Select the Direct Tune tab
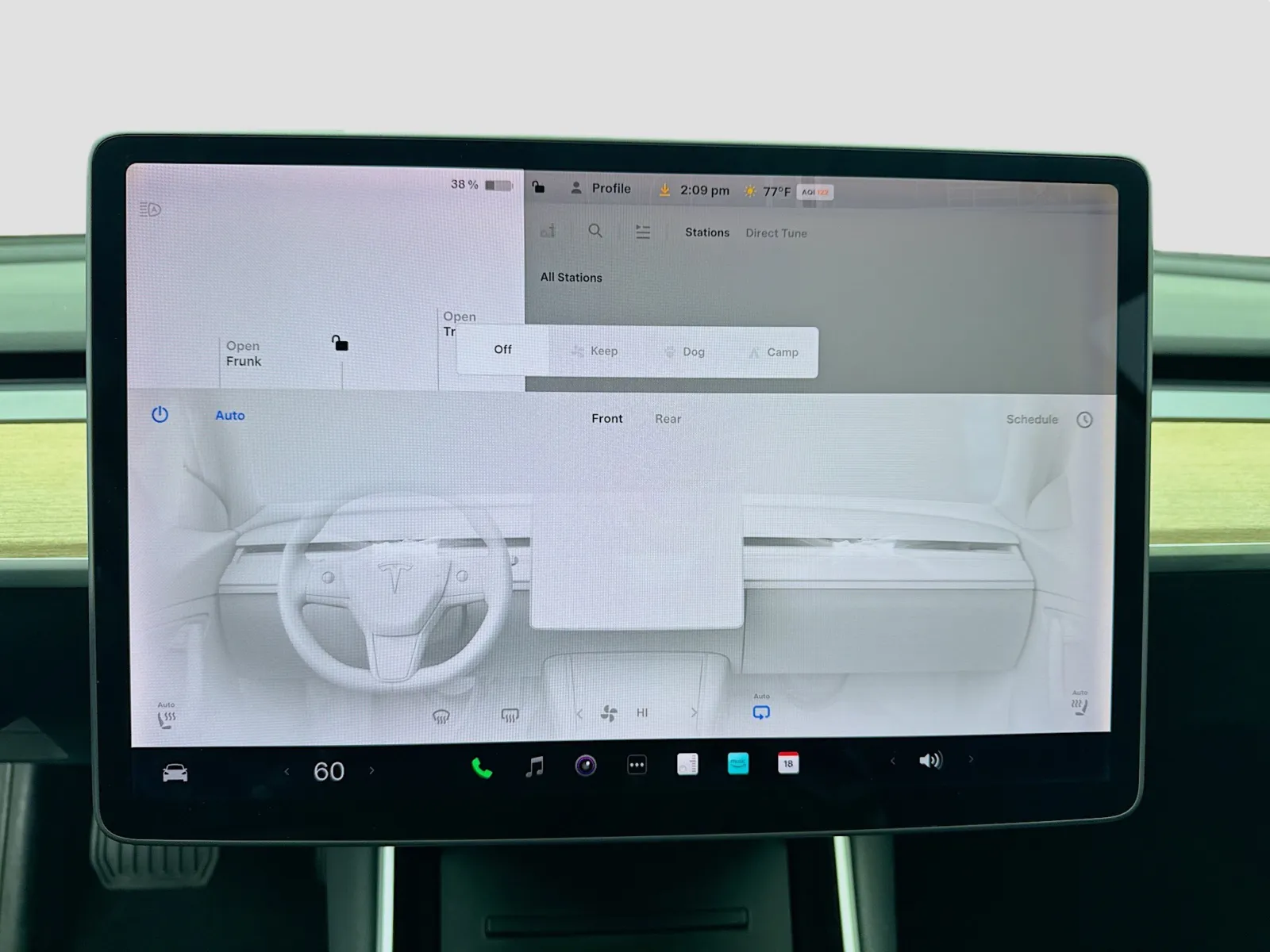 pyautogui.click(x=775, y=233)
